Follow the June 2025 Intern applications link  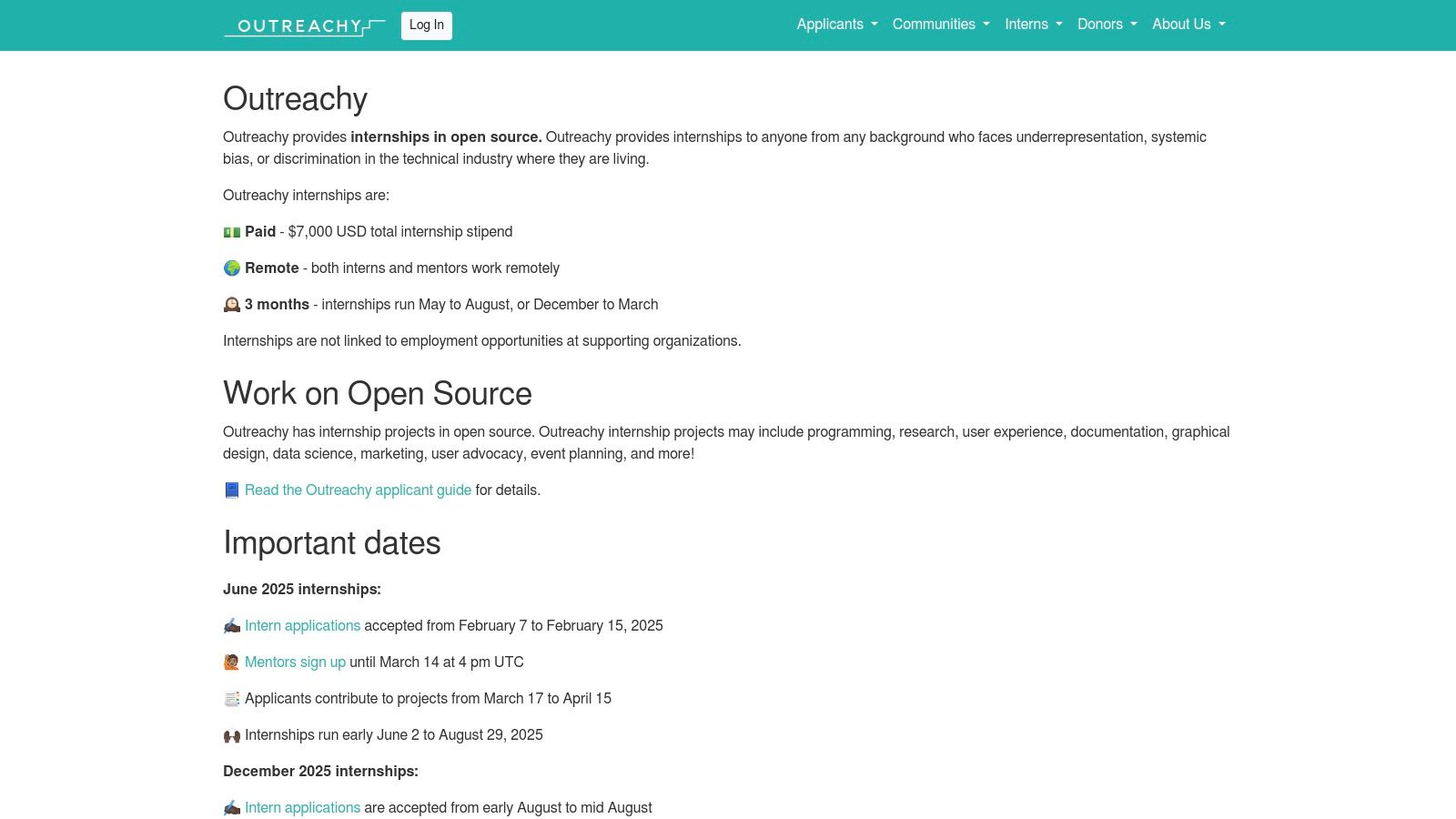pyautogui.click(x=302, y=626)
